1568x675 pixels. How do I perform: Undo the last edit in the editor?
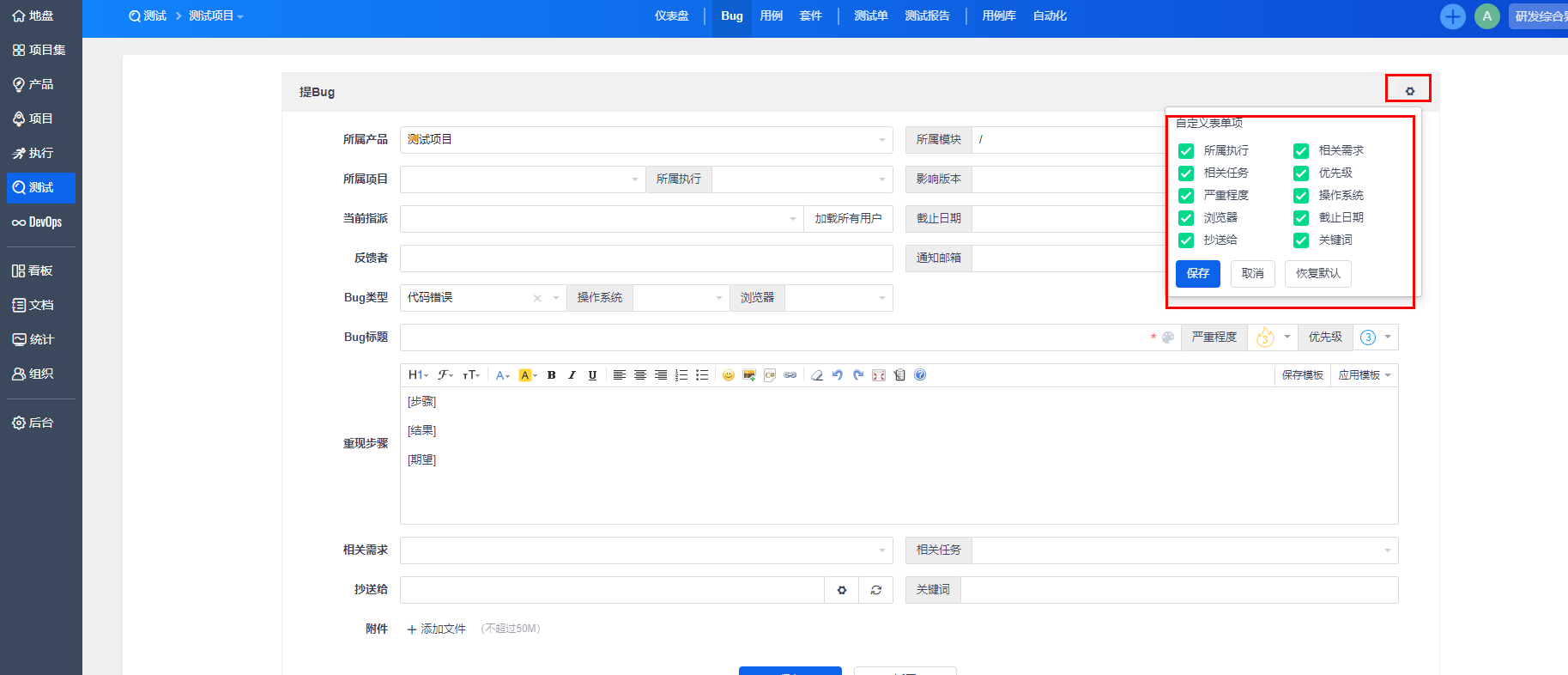pos(838,375)
